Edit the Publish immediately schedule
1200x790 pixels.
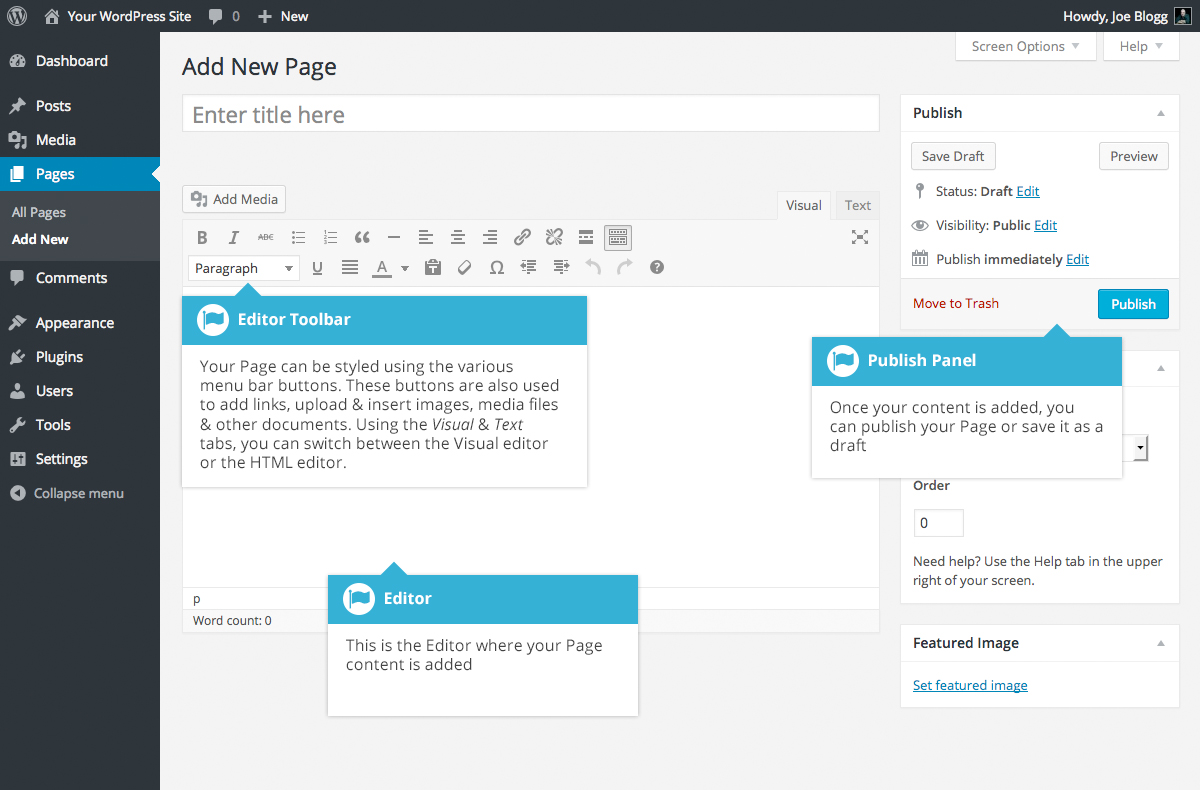[1077, 259]
